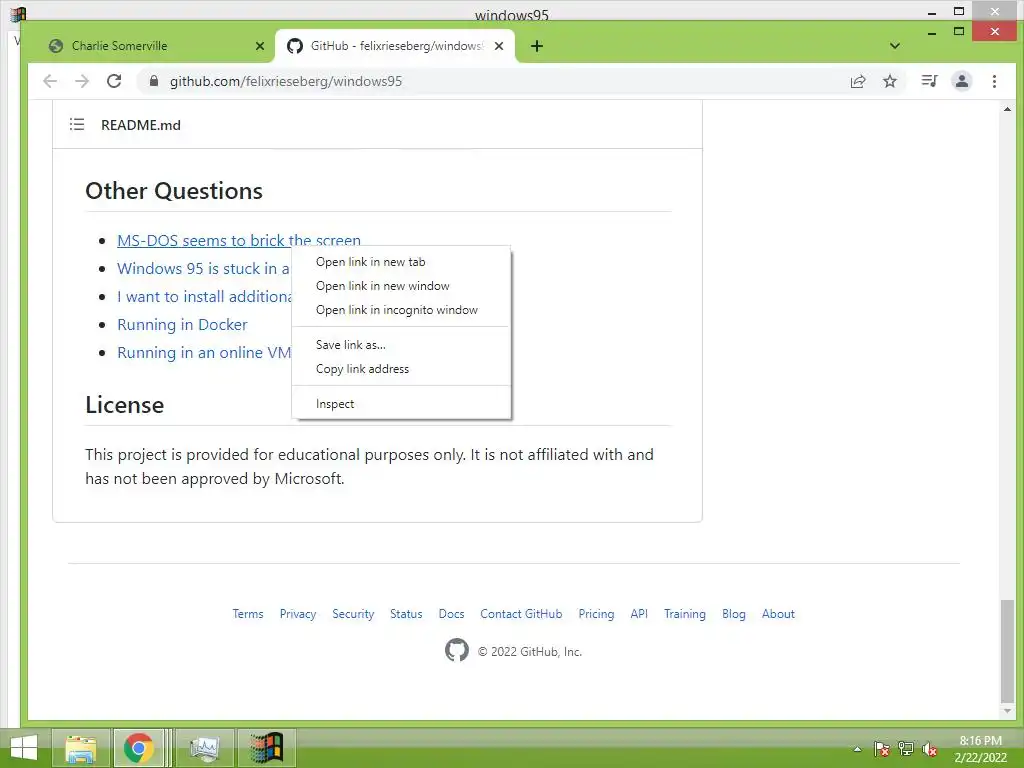Image resolution: width=1024 pixels, height=768 pixels.
Task: Open the Blog footer link
Action: [x=733, y=614]
